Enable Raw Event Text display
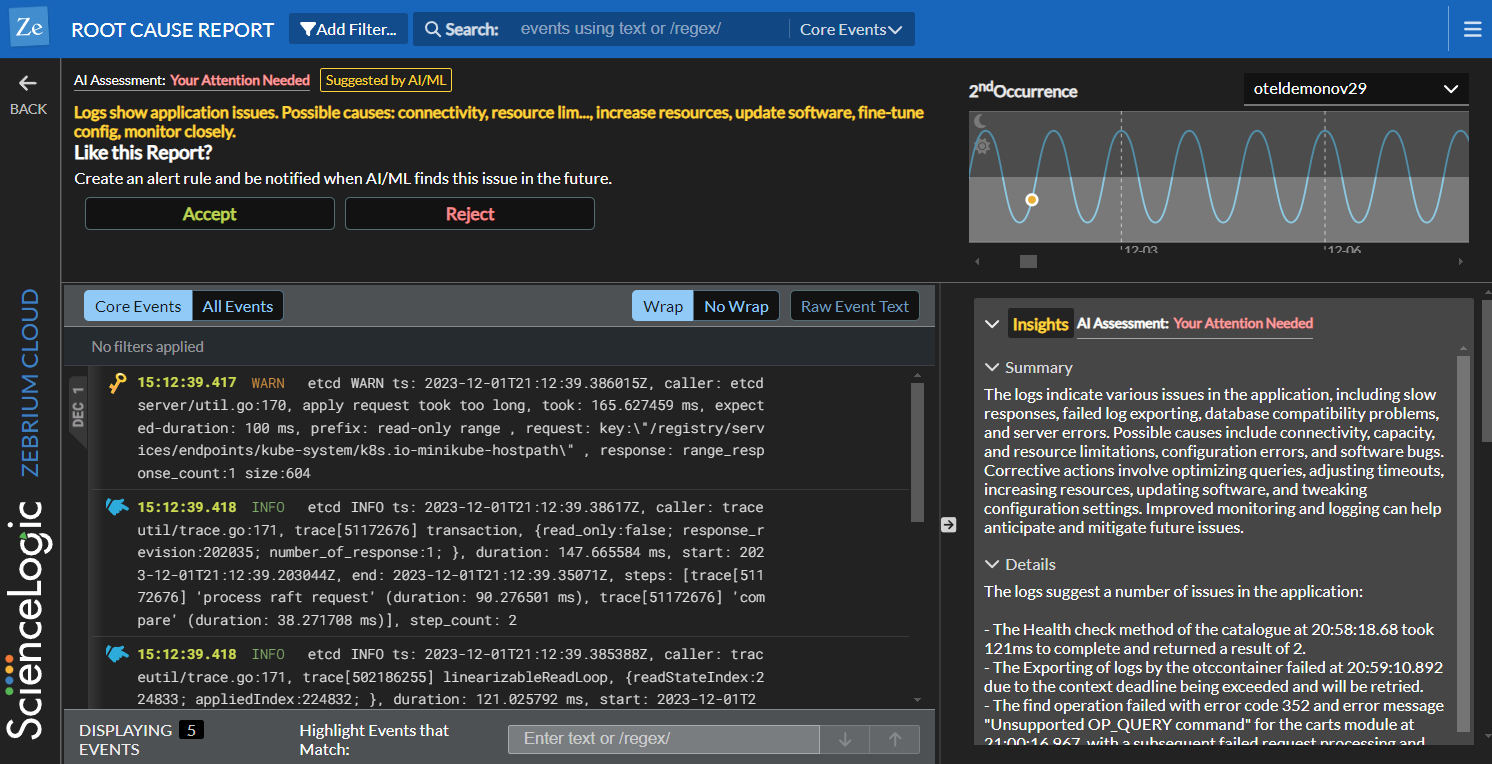Image resolution: width=1492 pixels, height=764 pixels. [x=855, y=305]
